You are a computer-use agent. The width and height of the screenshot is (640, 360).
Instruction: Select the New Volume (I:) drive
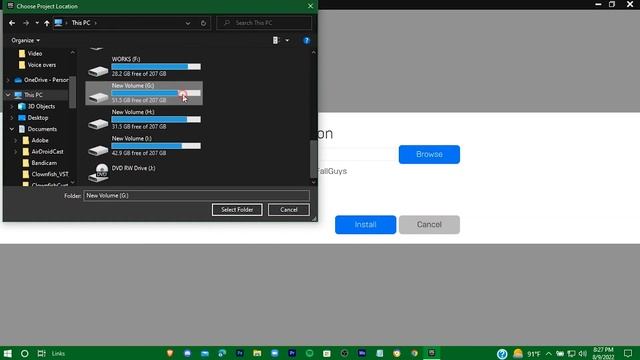(x=144, y=146)
